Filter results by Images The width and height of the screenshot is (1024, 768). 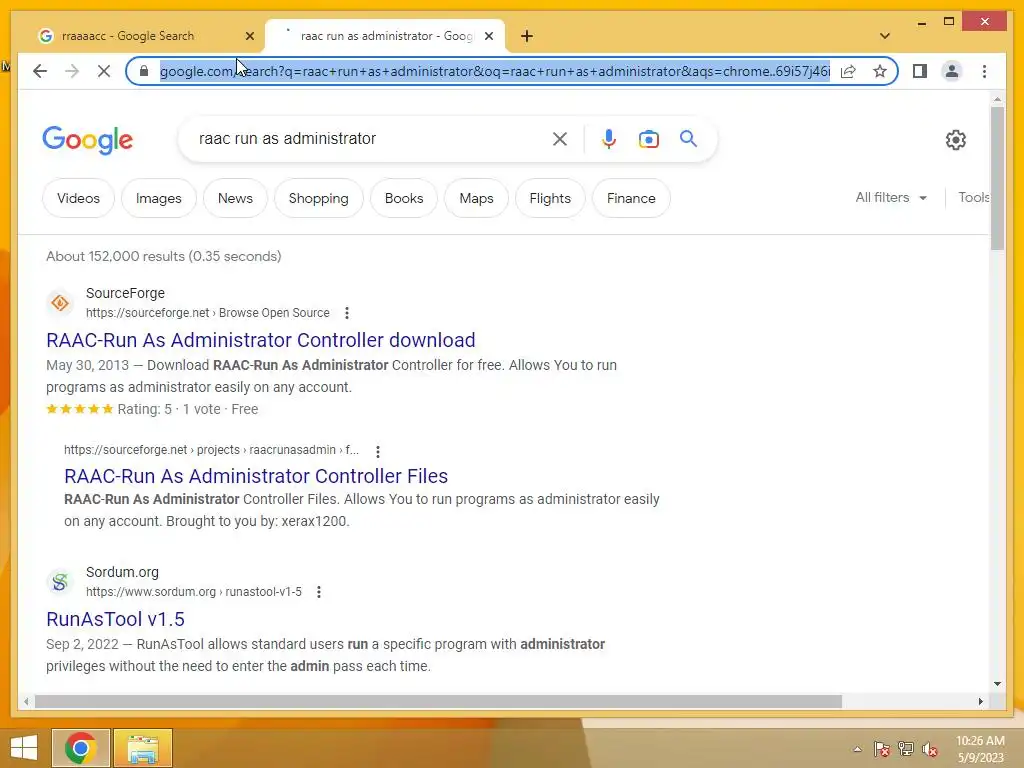tap(159, 198)
